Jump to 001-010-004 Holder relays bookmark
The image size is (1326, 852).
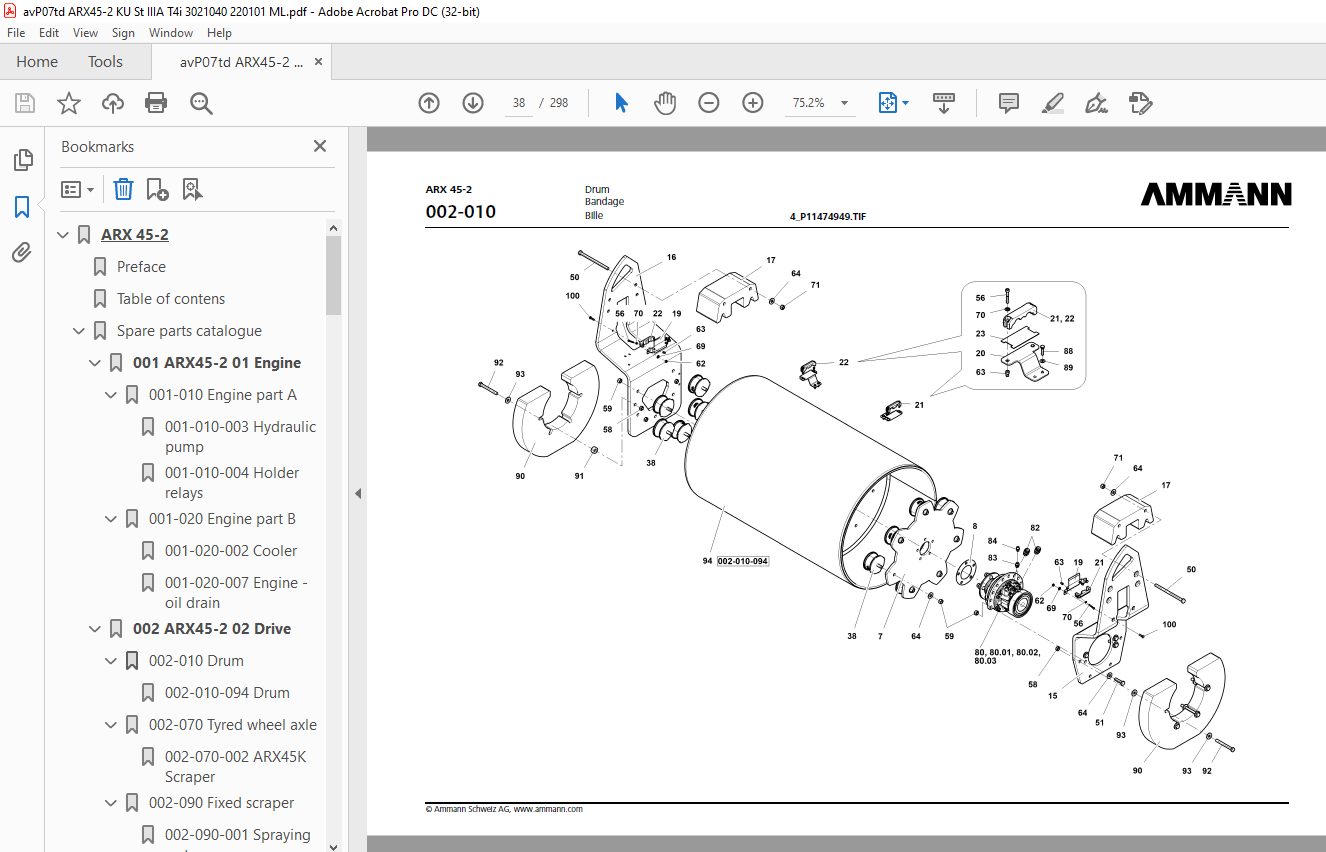pyautogui.click(x=232, y=483)
